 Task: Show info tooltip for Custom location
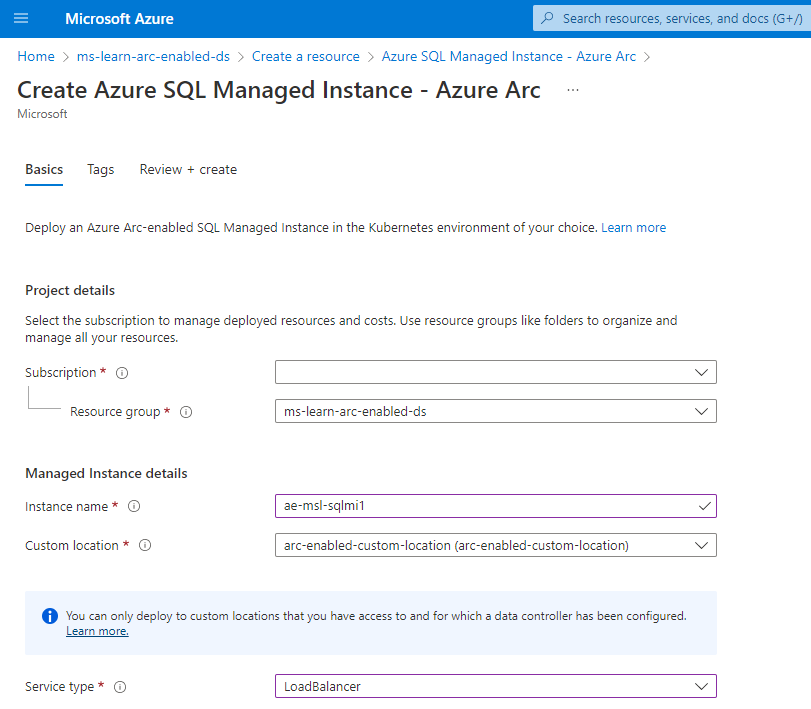click(145, 546)
